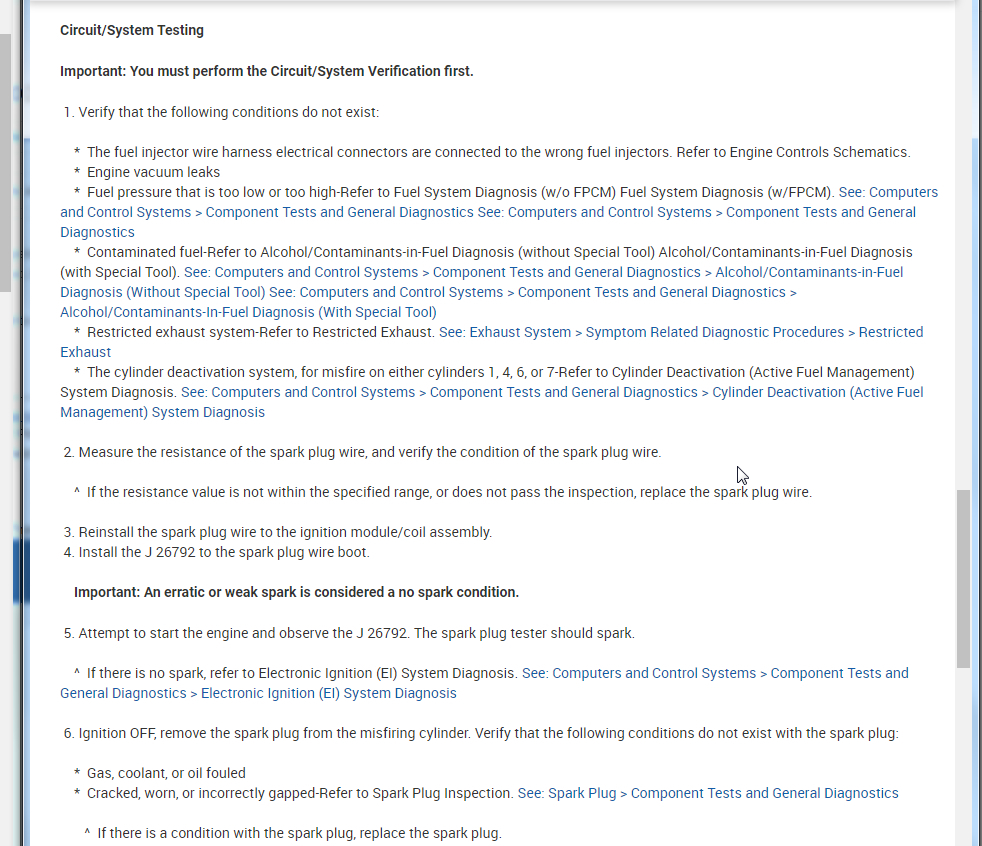Click scrollbar track below the thumb
This screenshot has width=982, height=846.
[963, 760]
